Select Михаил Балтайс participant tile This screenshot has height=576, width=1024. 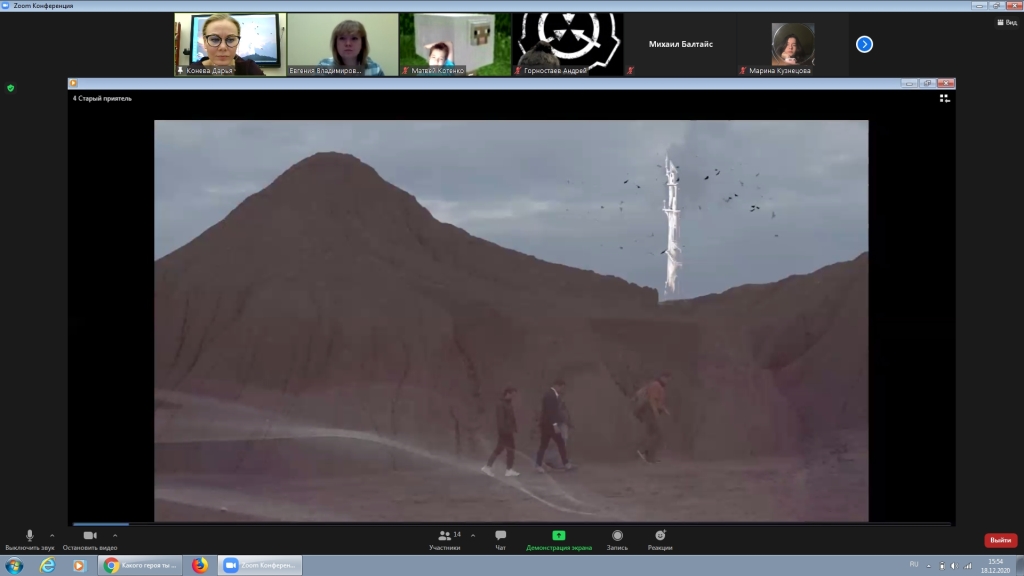coord(680,44)
